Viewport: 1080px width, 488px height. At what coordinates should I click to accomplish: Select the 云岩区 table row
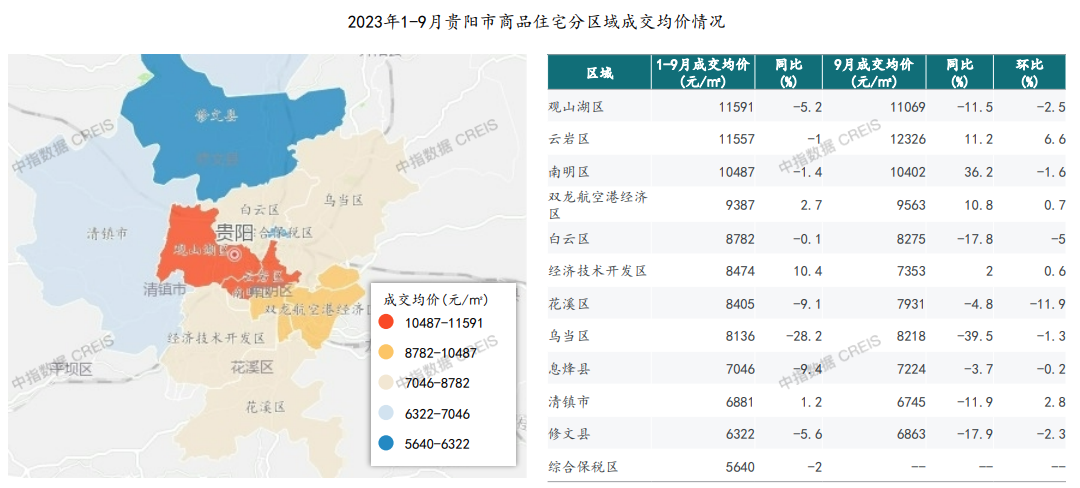[x=807, y=139]
